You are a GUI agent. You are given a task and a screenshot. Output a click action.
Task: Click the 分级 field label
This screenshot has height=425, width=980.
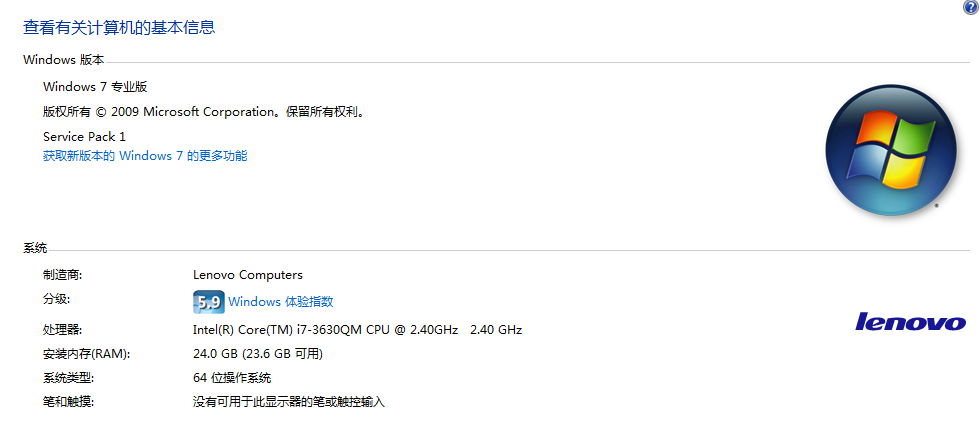coord(56,299)
